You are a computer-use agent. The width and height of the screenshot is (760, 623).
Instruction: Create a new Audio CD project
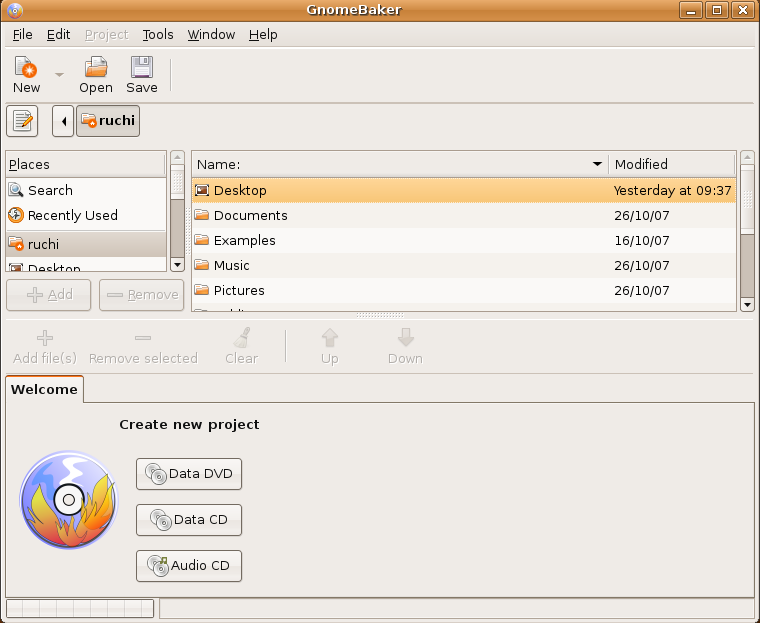[189, 566]
